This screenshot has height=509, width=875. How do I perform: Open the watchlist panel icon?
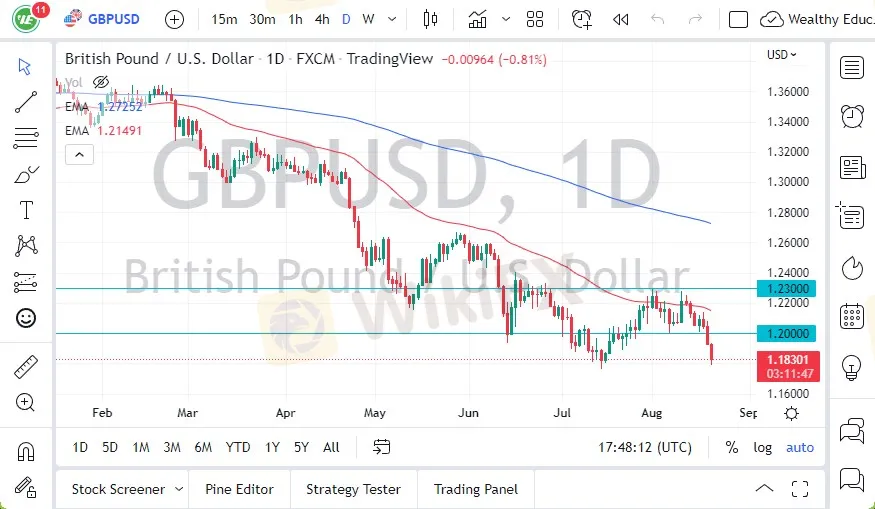852,67
